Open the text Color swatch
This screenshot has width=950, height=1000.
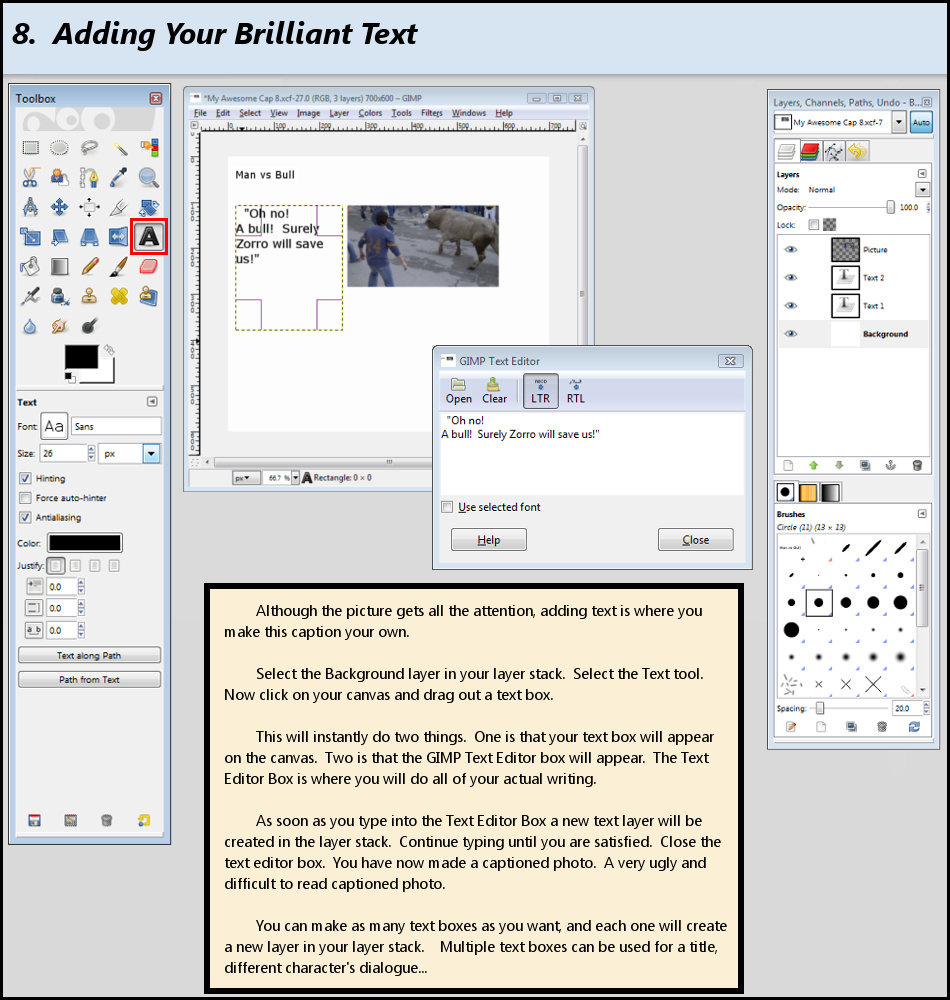(x=85, y=543)
